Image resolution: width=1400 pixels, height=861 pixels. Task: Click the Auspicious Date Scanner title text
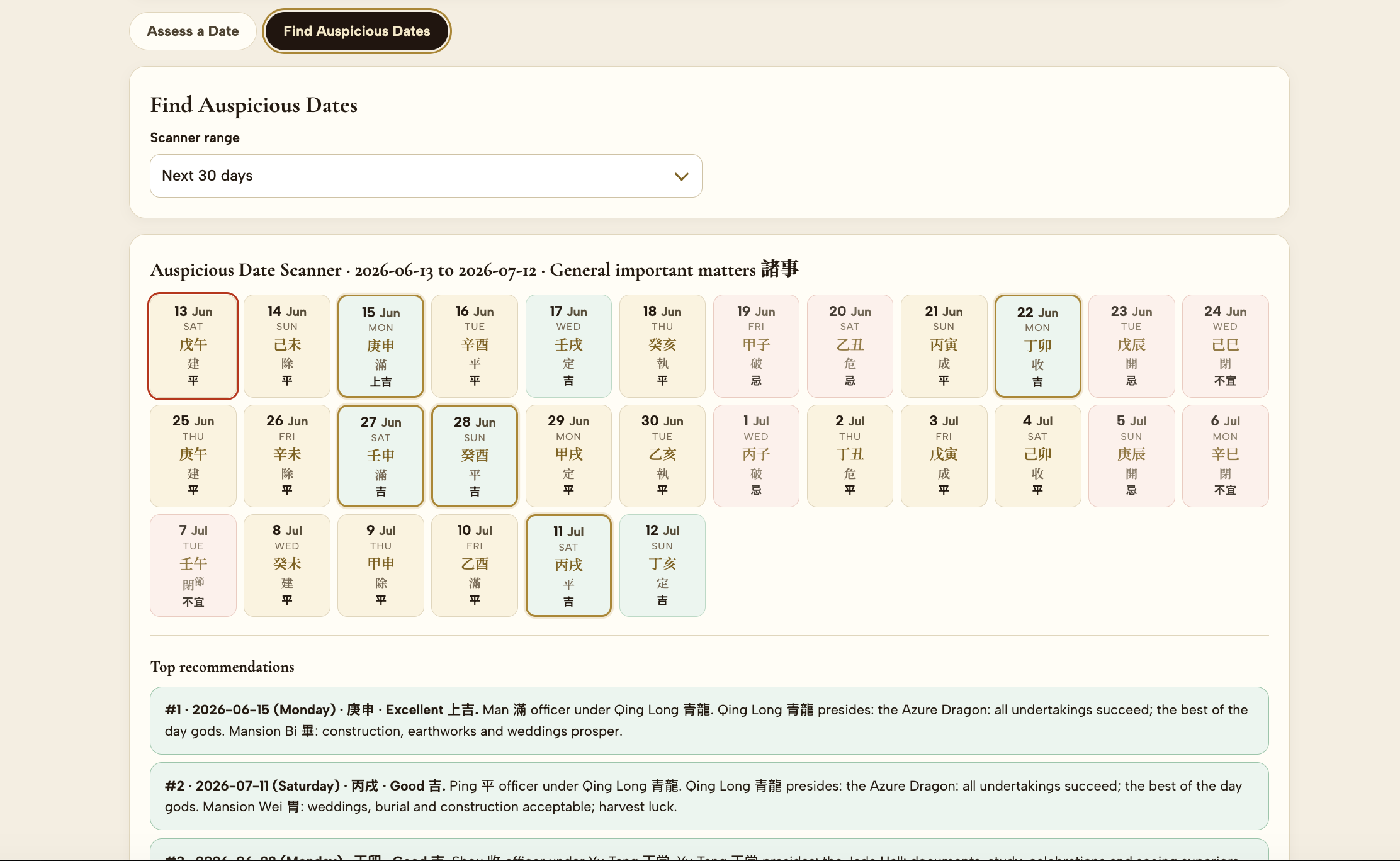[x=475, y=269]
